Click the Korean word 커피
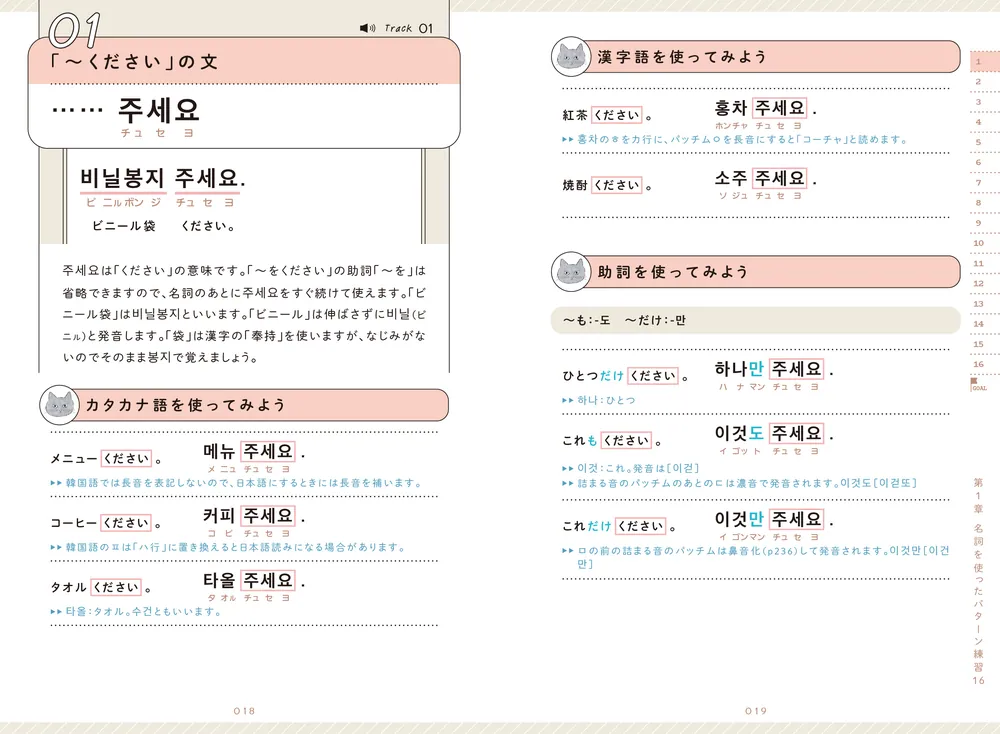 click(x=219, y=516)
